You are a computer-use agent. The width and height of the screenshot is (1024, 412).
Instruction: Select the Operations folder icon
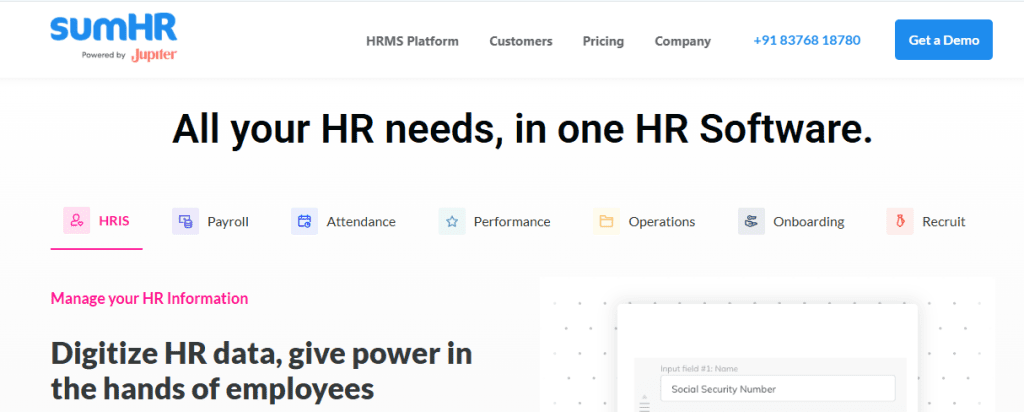(606, 221)
